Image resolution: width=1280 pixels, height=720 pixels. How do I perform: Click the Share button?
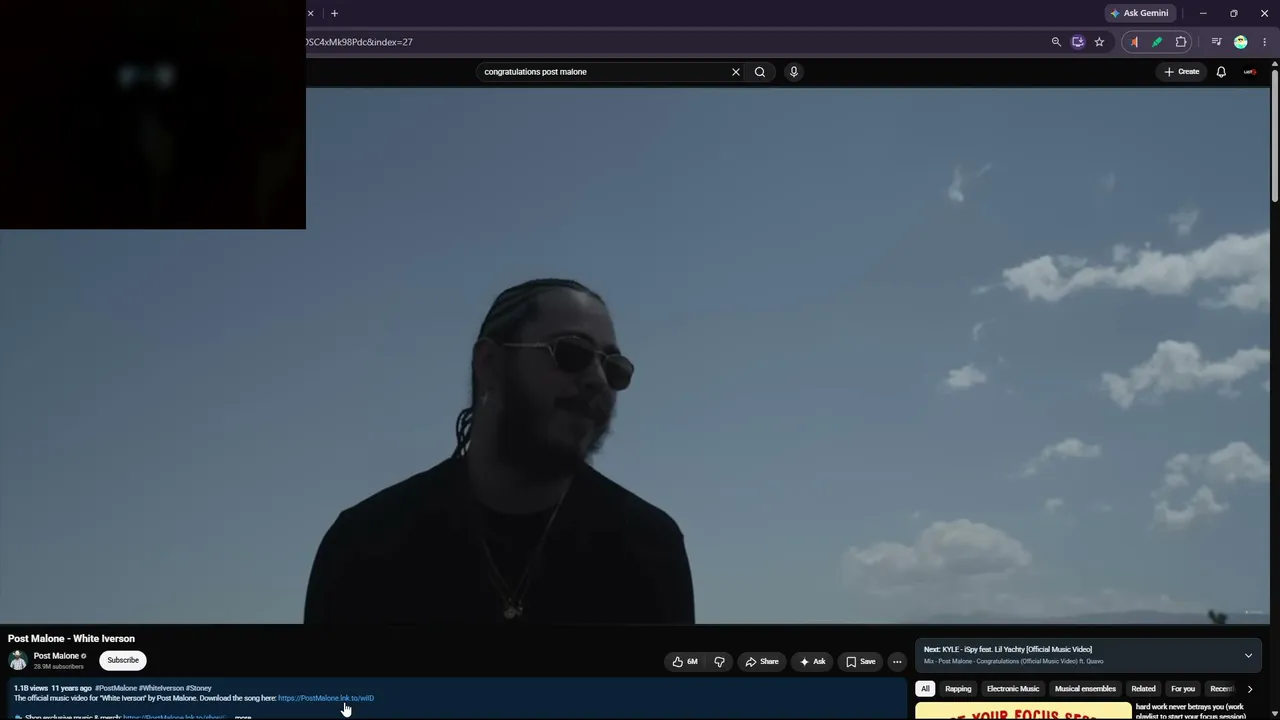(762, 661)
